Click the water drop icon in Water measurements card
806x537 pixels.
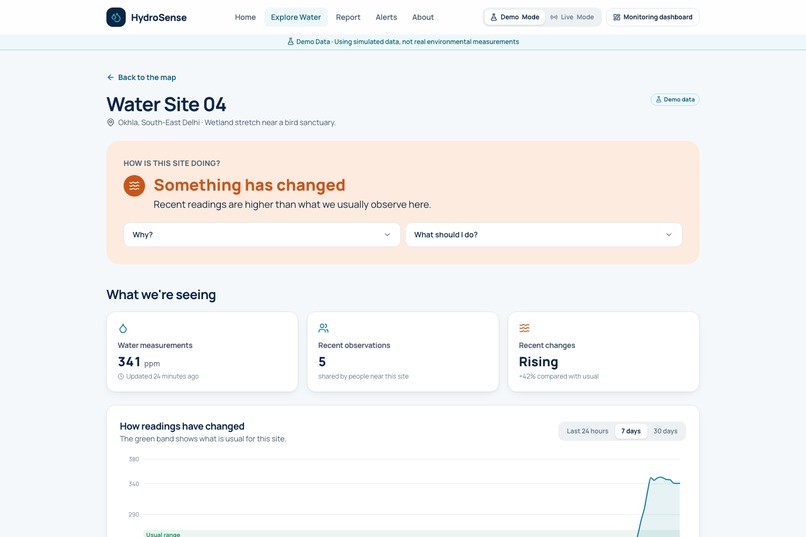(123, 328)
